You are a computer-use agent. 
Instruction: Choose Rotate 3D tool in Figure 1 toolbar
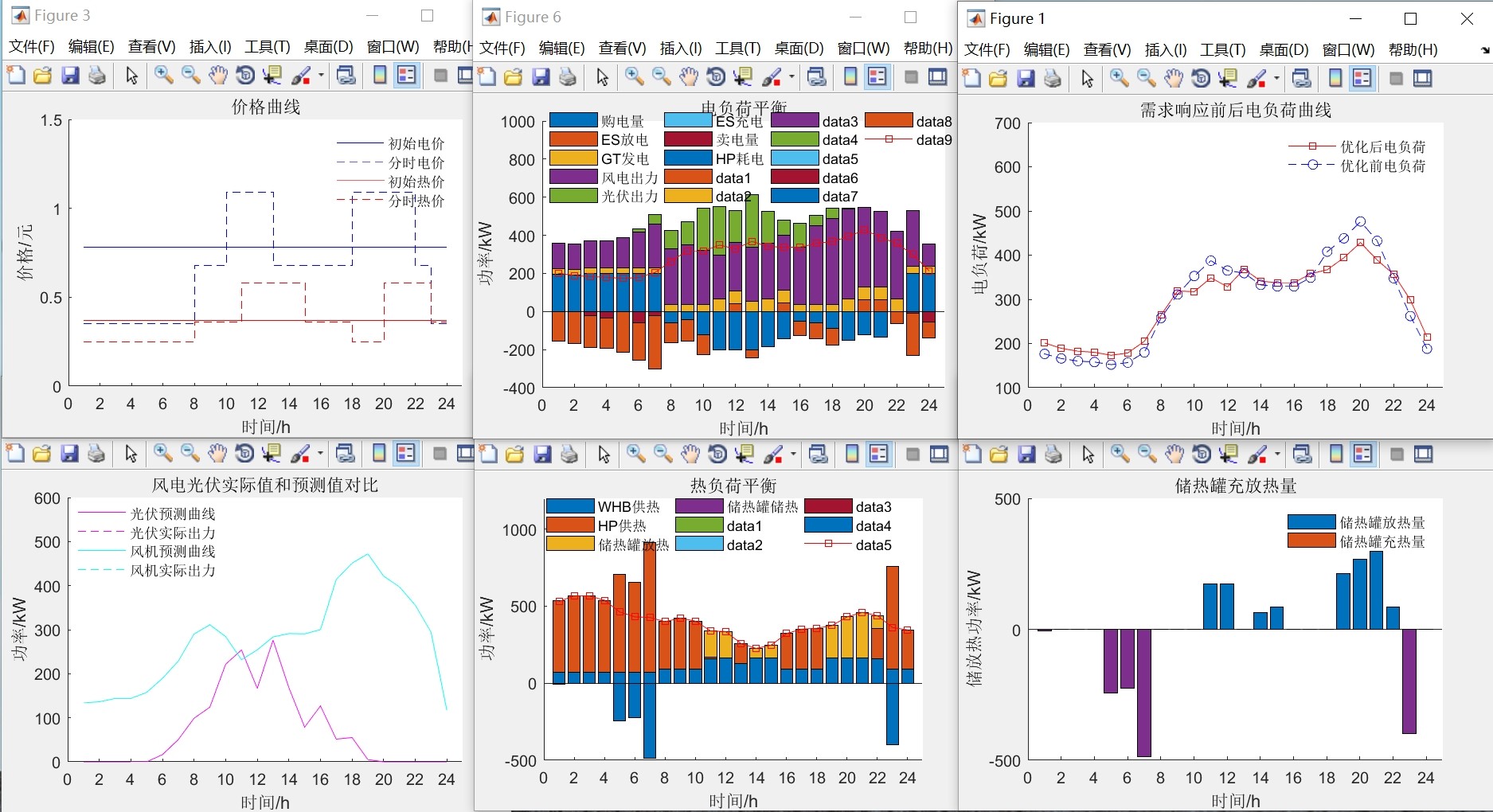point(1201,78)
